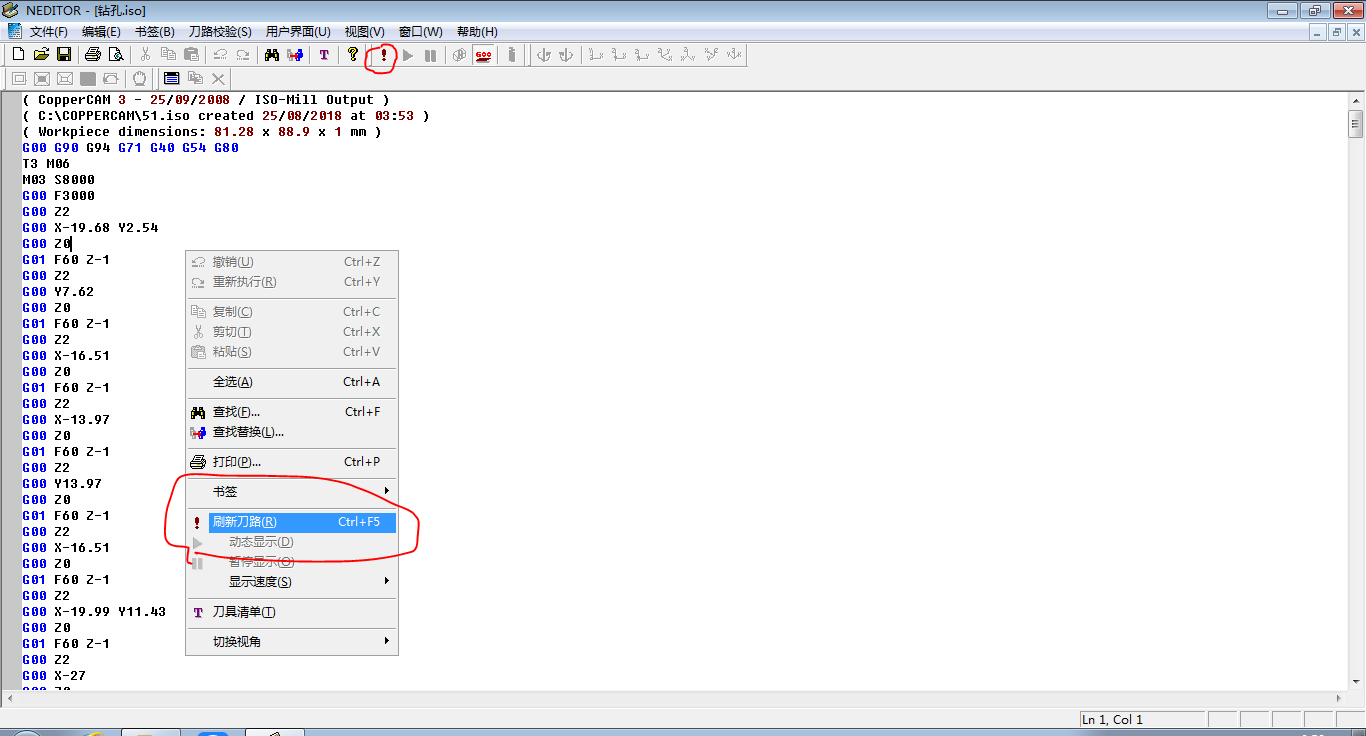This screenshot has height=736, width=1366.
Task: Click the code line T3 M06
Action: coord(46,164)
